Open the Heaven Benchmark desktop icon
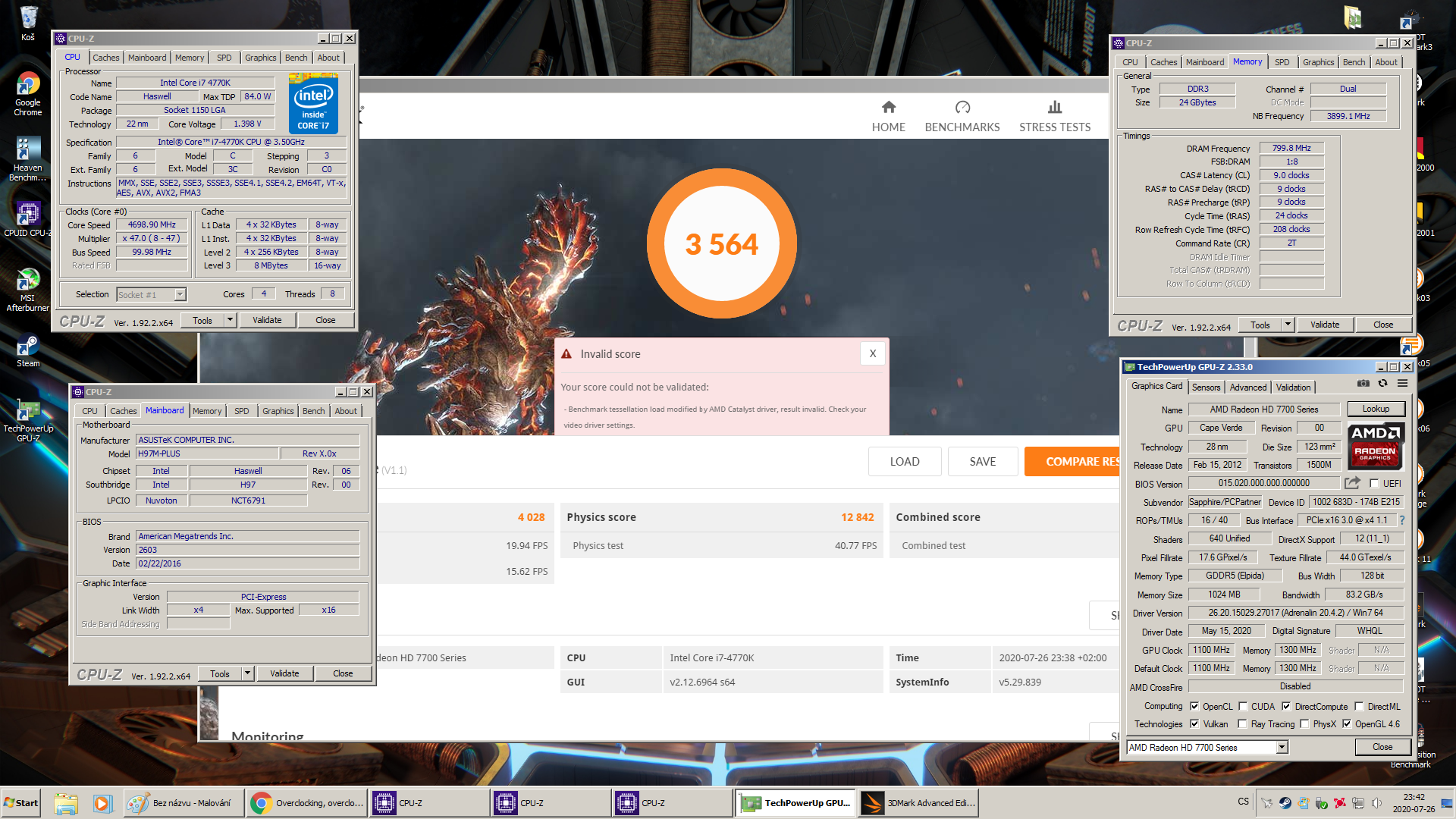This screenshot has height=819, width=1456. pyautogui.click(x=28, y=159)
